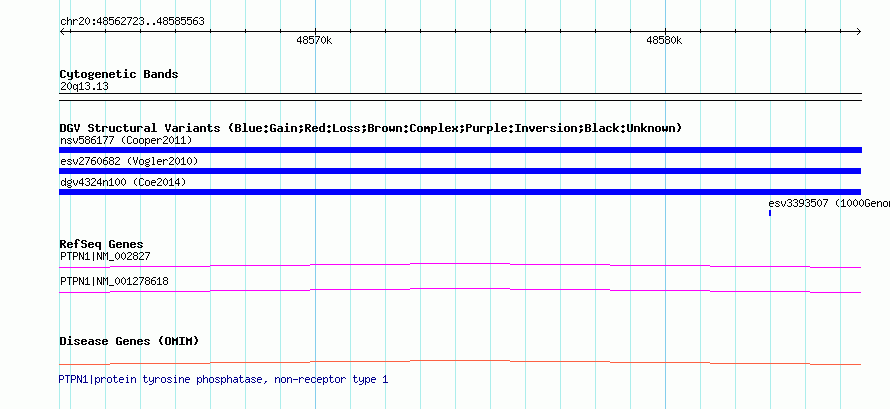Click the 48570k ruler tick label

(314, 40)
